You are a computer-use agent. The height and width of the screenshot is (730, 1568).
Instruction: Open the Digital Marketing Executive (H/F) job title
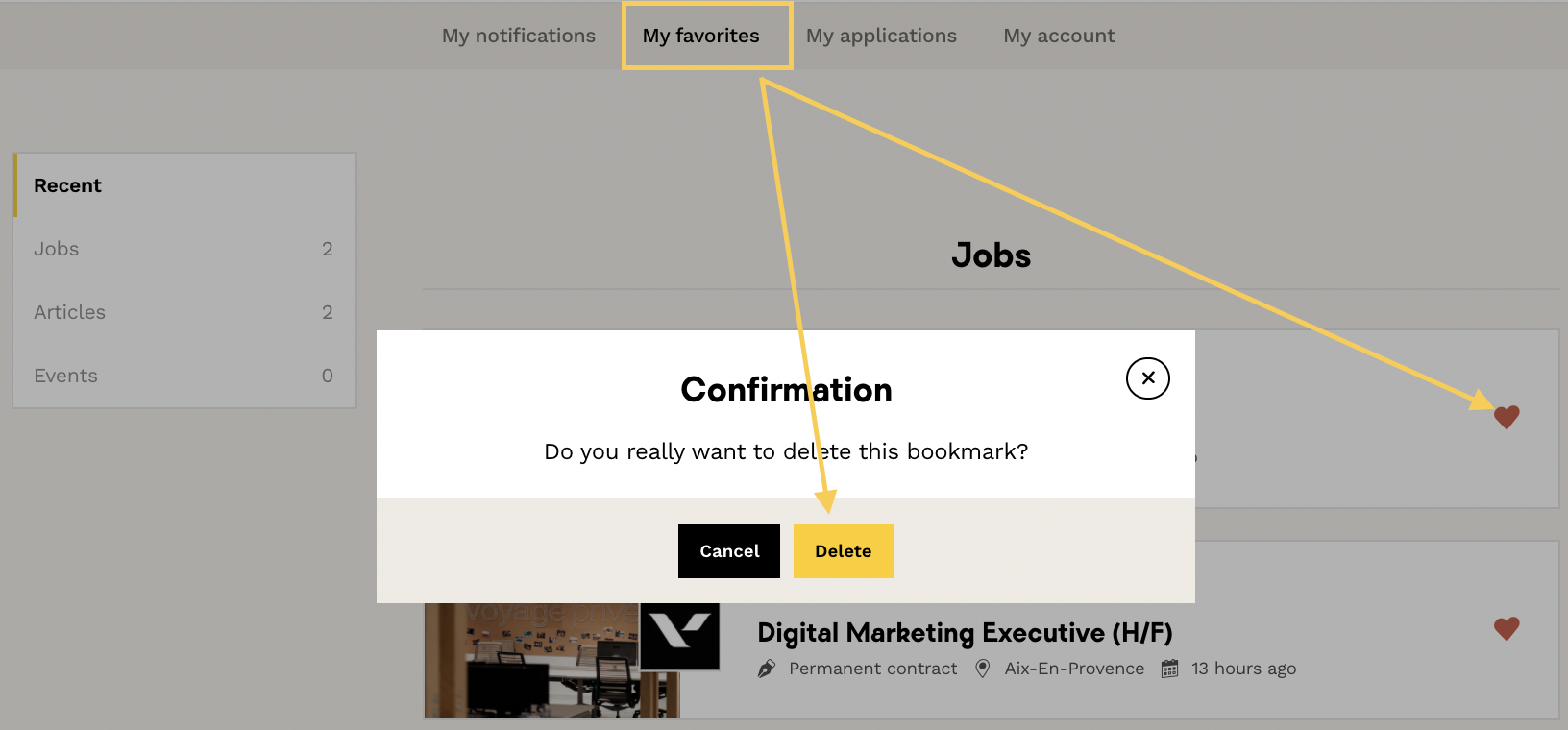point(965,633)
